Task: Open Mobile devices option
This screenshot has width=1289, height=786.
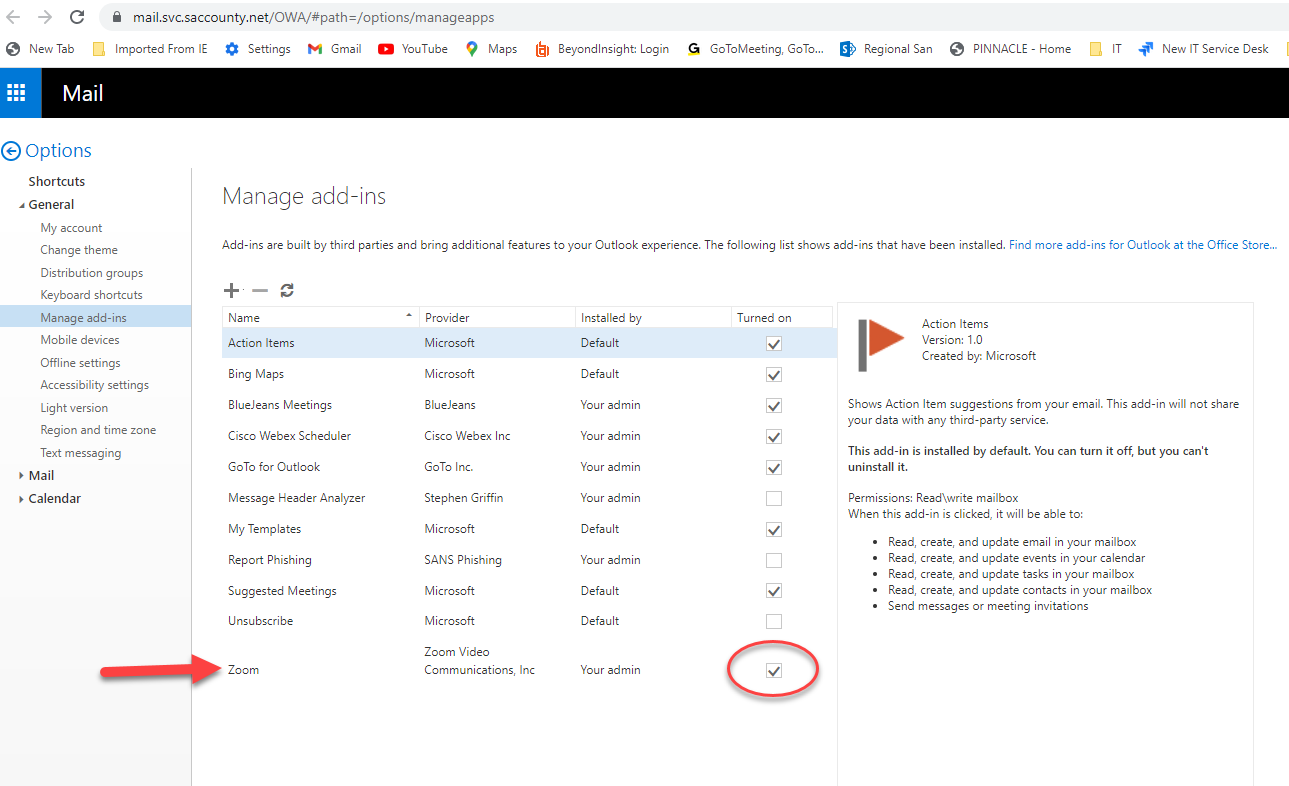Action: click(x=80, y=340)
